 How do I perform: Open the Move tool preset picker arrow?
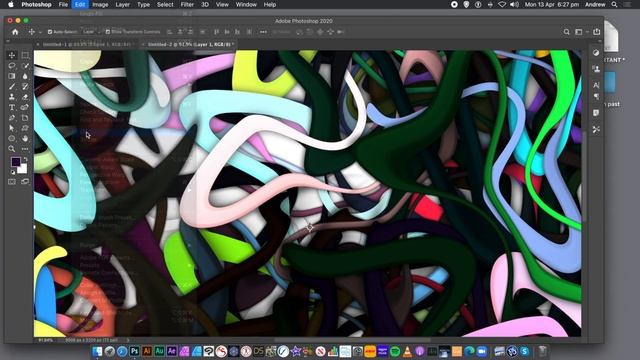40,32
